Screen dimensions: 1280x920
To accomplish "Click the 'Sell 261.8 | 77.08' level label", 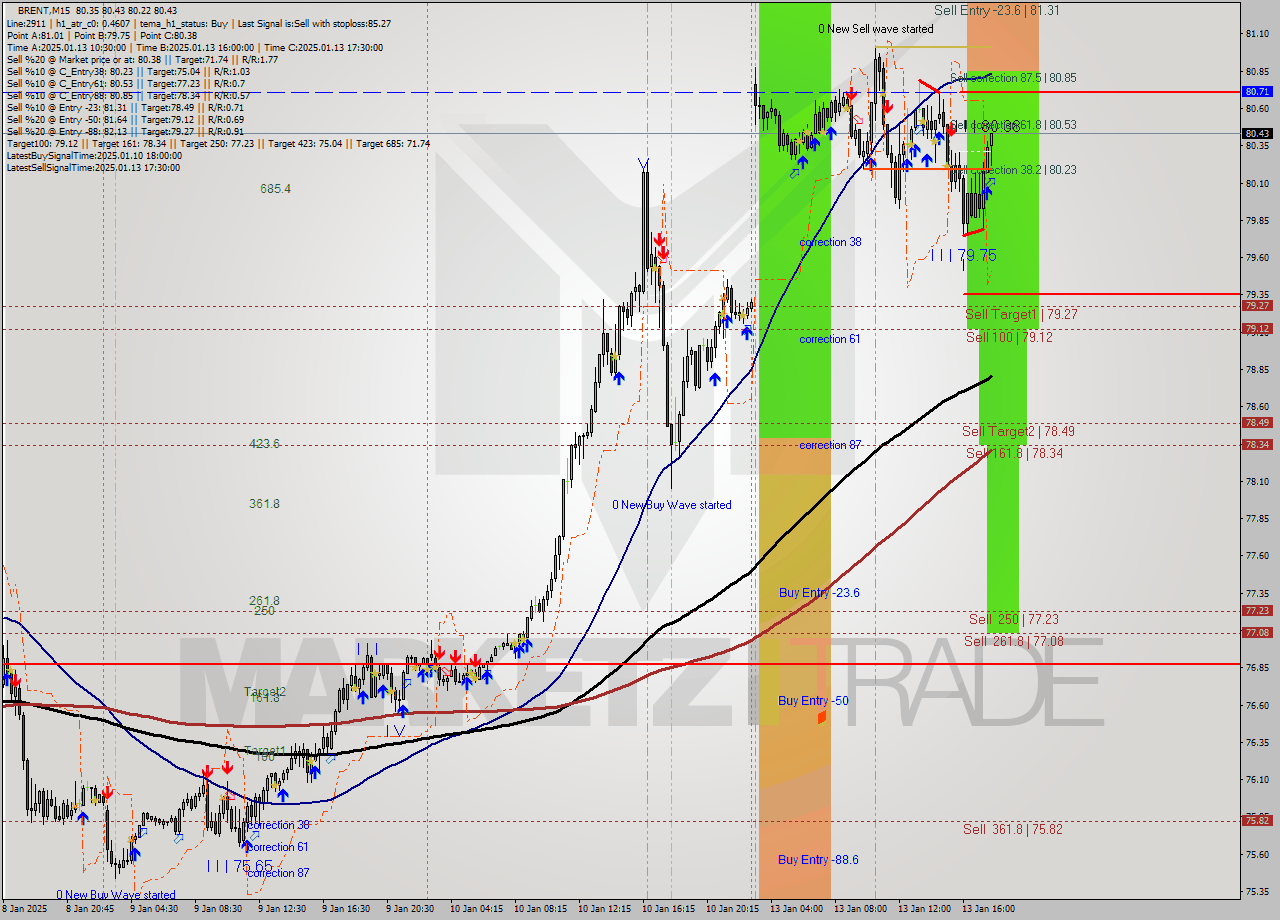I will pos(1014,641).
